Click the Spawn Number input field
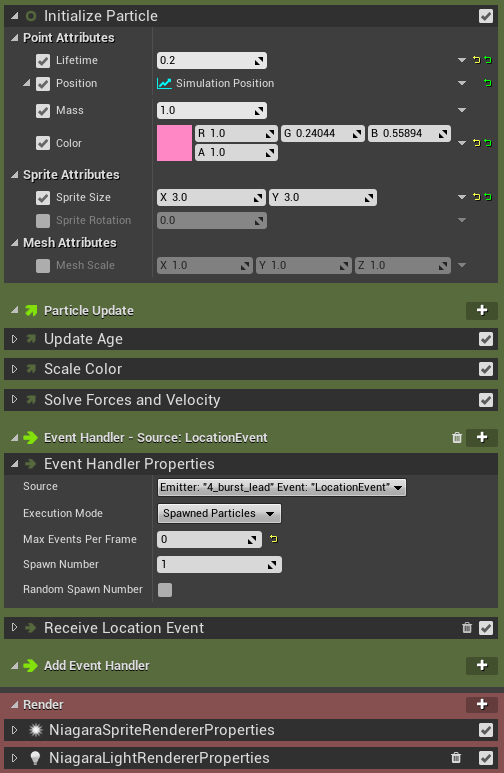 [219, 564]
